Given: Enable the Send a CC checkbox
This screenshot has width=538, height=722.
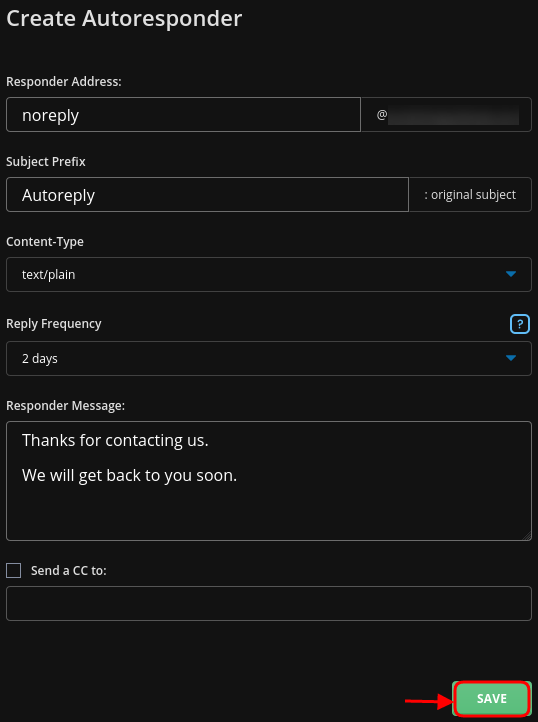Looking at the screenshot, I should [13, 571].
